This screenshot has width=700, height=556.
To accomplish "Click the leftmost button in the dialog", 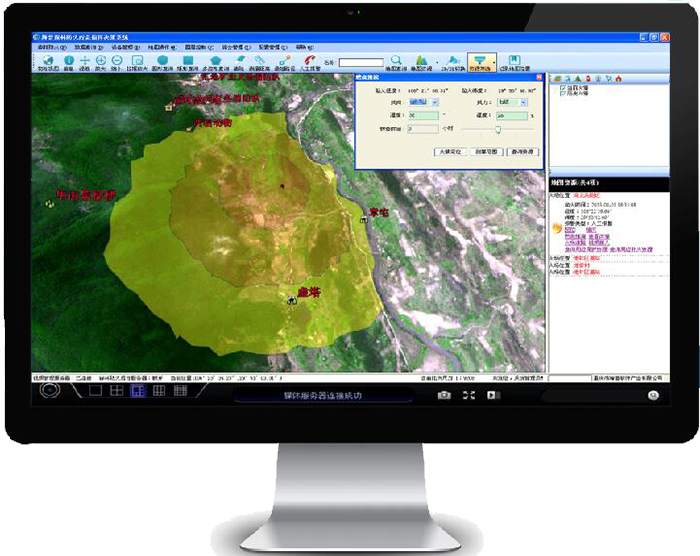I will [x=450, y=152].
